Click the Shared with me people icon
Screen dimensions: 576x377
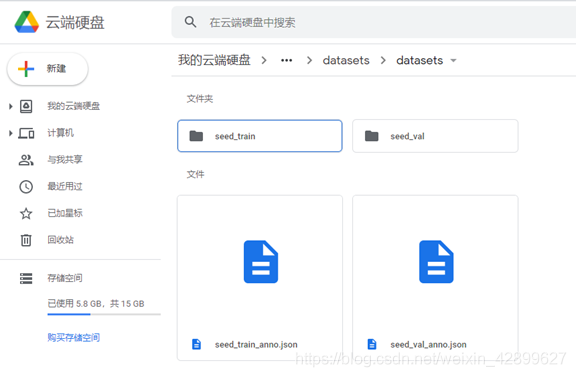coord(26,160)
